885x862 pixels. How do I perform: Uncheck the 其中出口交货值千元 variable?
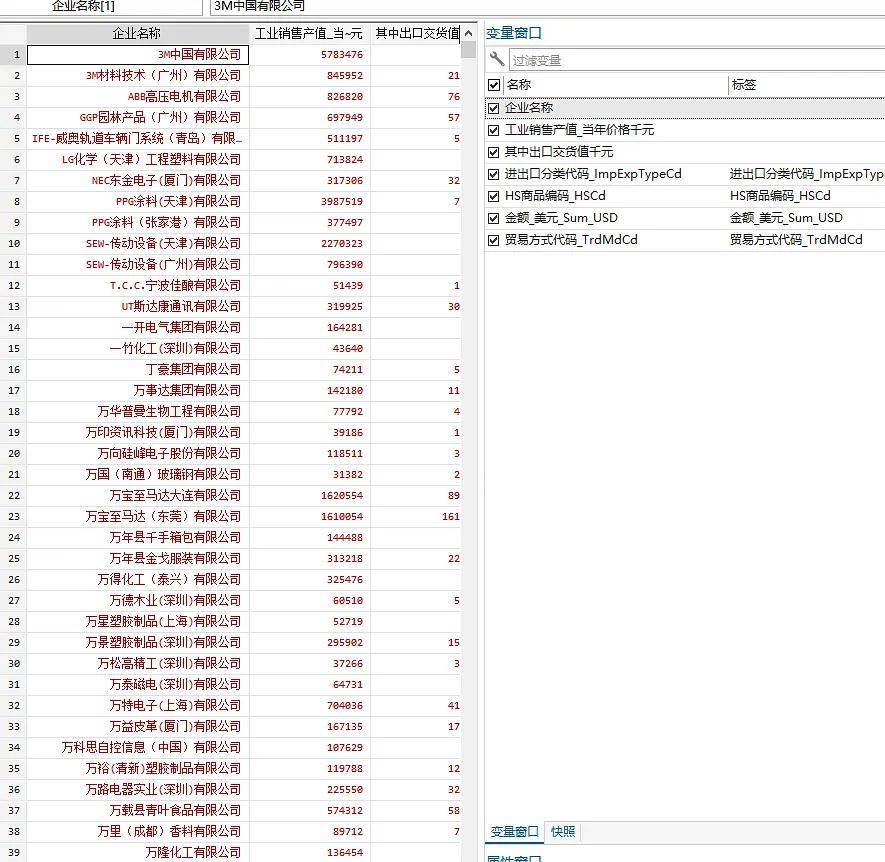pos(492,151)
